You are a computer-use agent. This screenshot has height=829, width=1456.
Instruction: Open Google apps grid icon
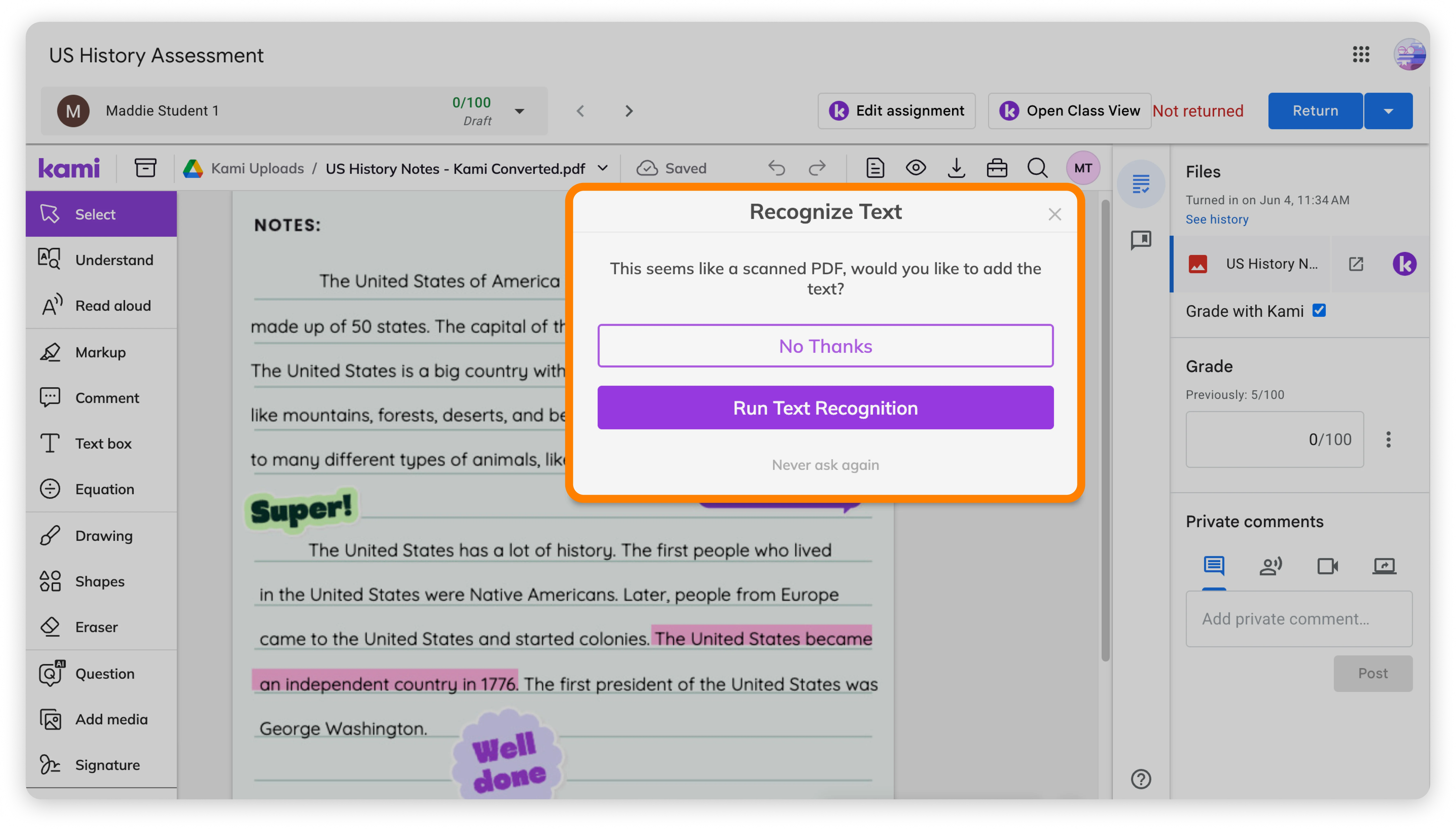[1361, 55]
